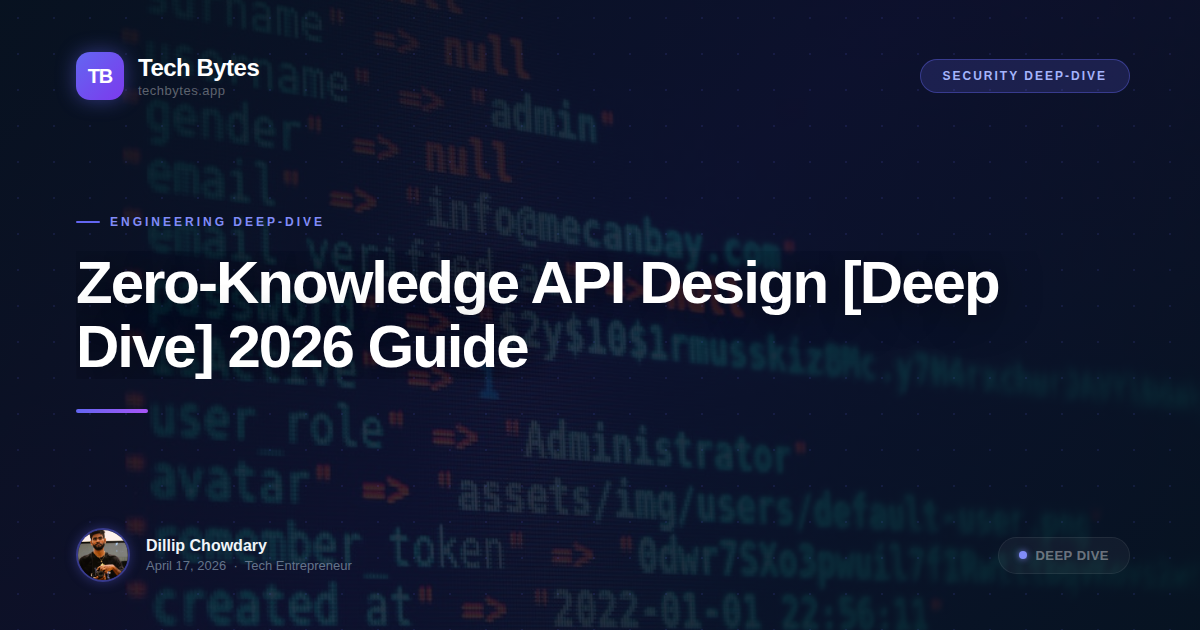Click the purple accent dash before ENGINEERING DEEP-DIVE
This screenshot has width=1200, height=630.
[89, 222]
